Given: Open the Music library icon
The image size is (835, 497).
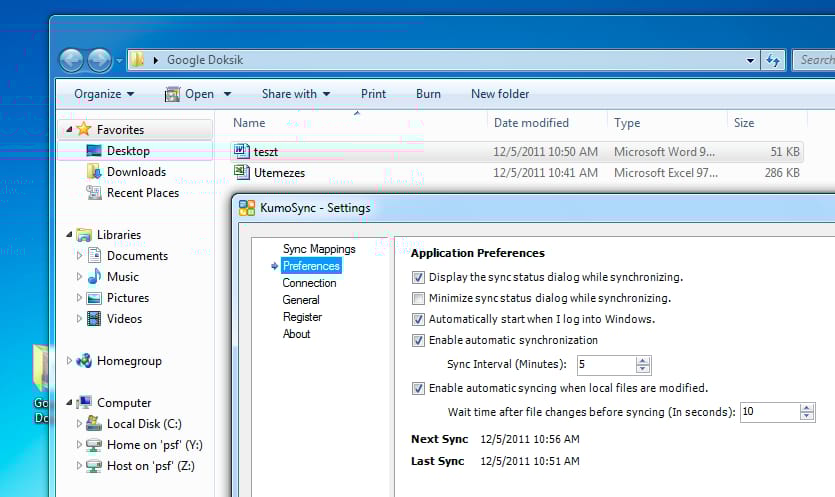Looking at the screenshot, I should coord(94,276).
